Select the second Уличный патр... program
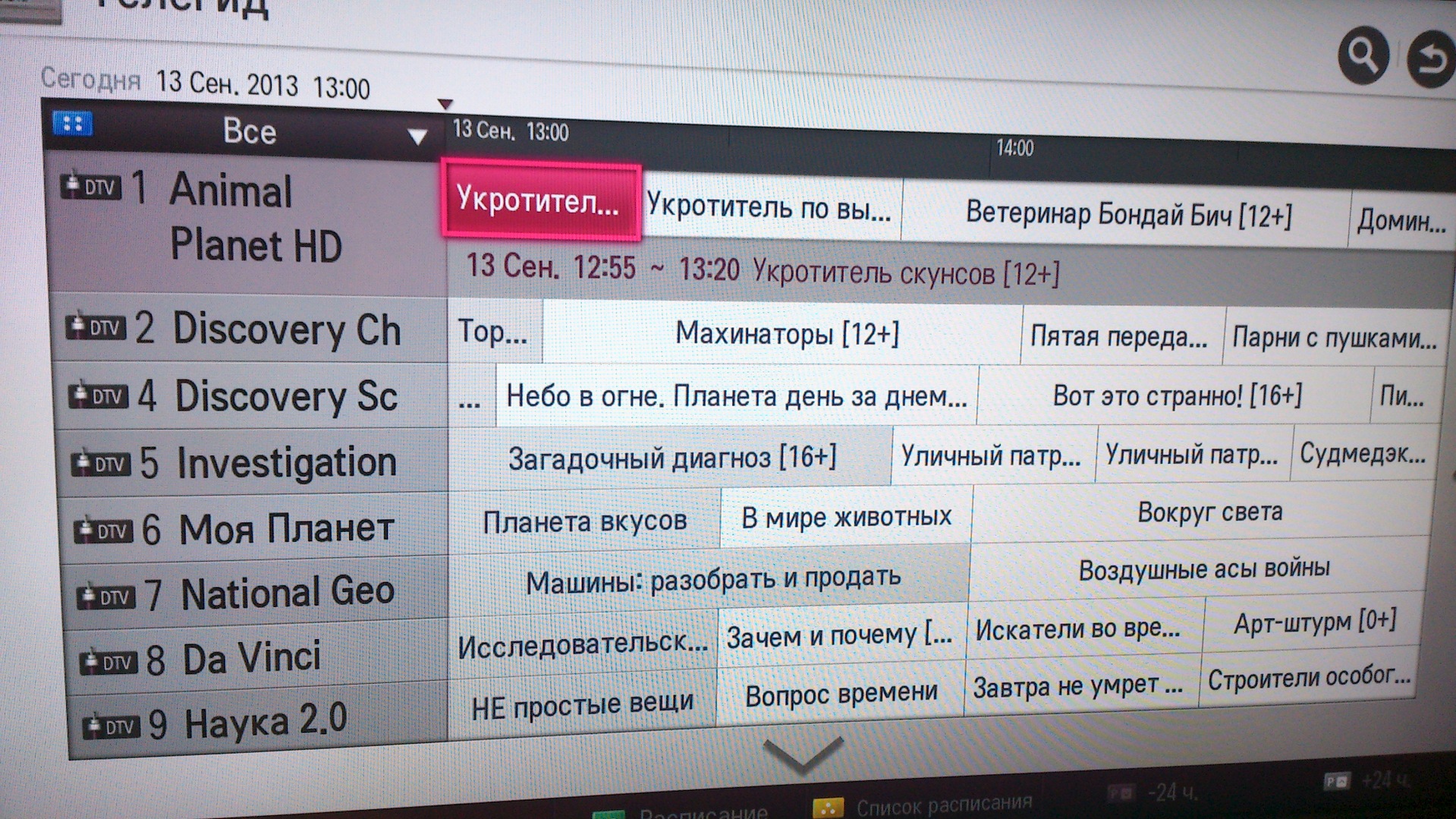The image size is (1456, 819). (x=1193, y=454)
